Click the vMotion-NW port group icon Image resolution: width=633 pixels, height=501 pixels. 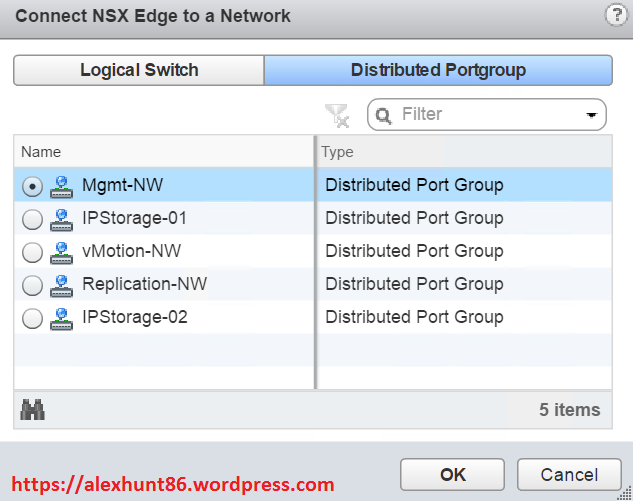tap(62, 252)
